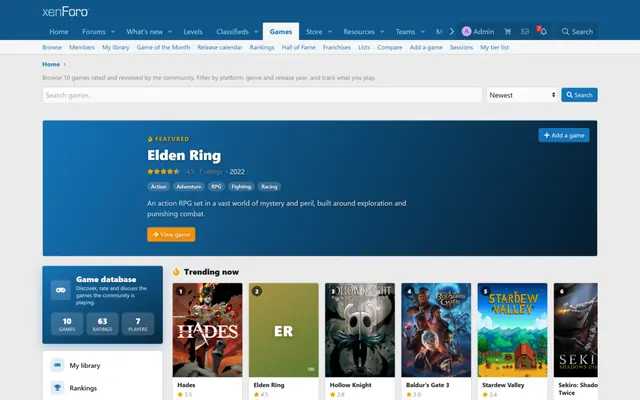Expand the Store menu arrow
640x400 pixels.
coord(330,31)
